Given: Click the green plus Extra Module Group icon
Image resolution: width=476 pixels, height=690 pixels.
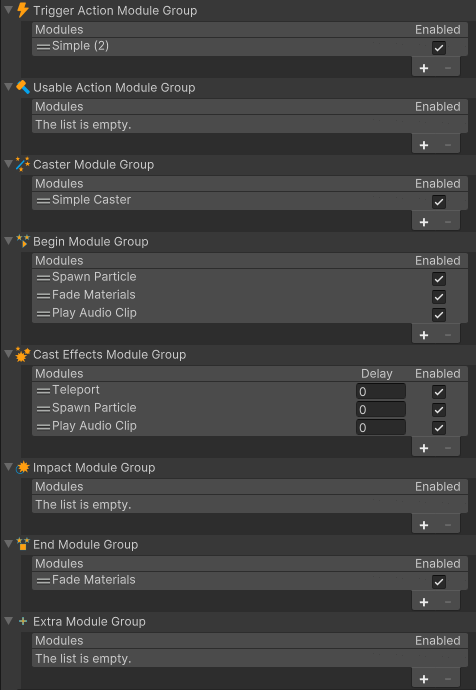Looking at the screenshot, I should click(23, 621).
